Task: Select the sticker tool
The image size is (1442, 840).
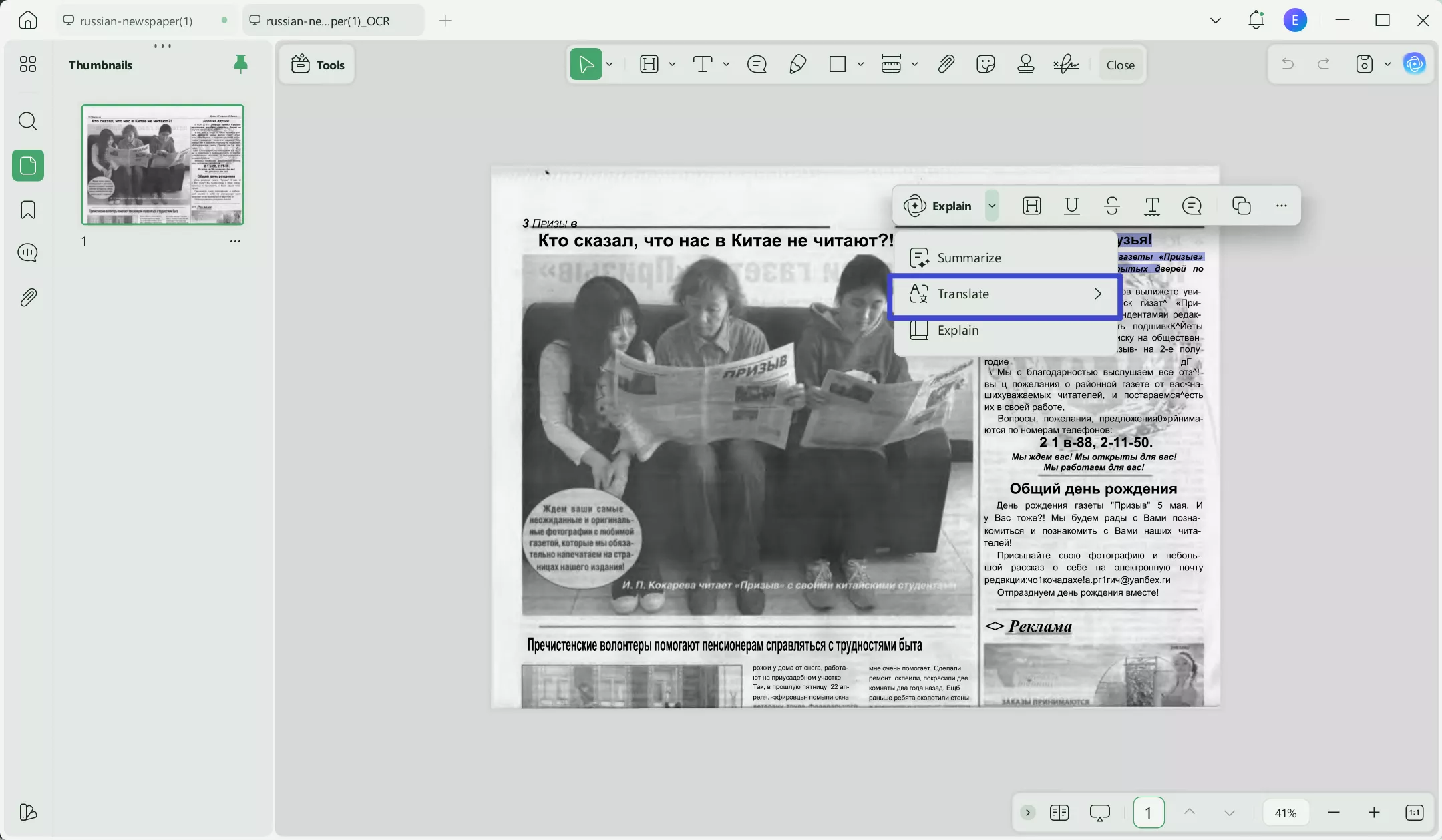Action: [985, 64]
